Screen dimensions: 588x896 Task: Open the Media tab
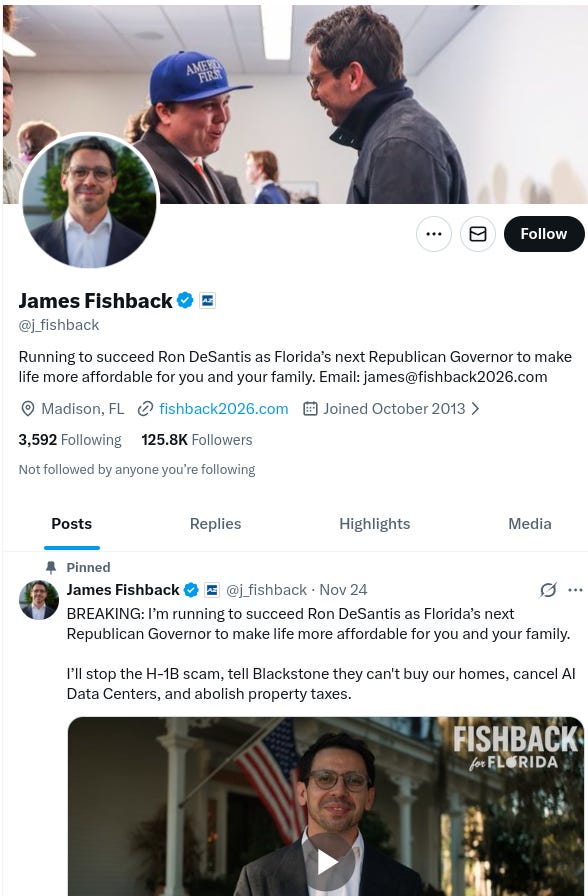pos(530,523)
